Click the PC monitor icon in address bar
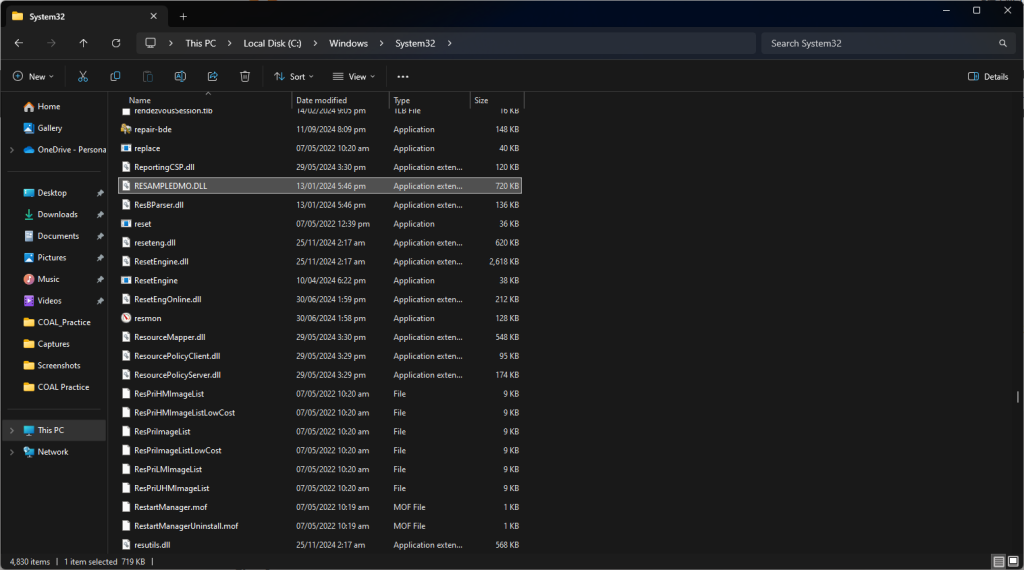Screen dimensions: 1024x570 [150, 43]
